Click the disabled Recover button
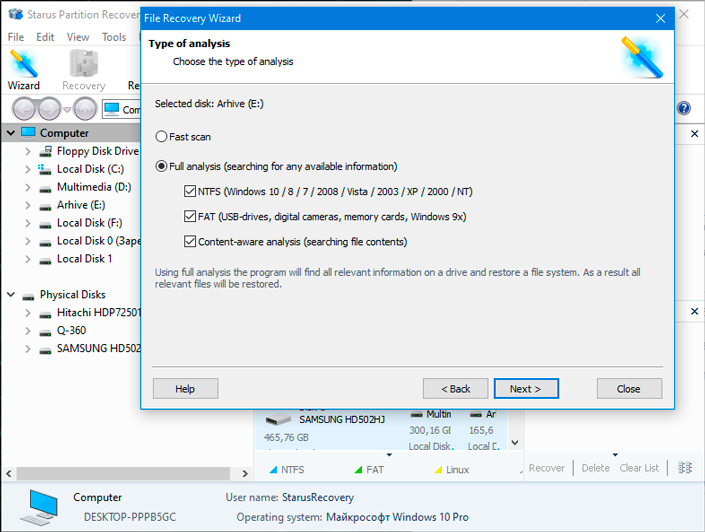705x532 pixels. pos(546,468)
